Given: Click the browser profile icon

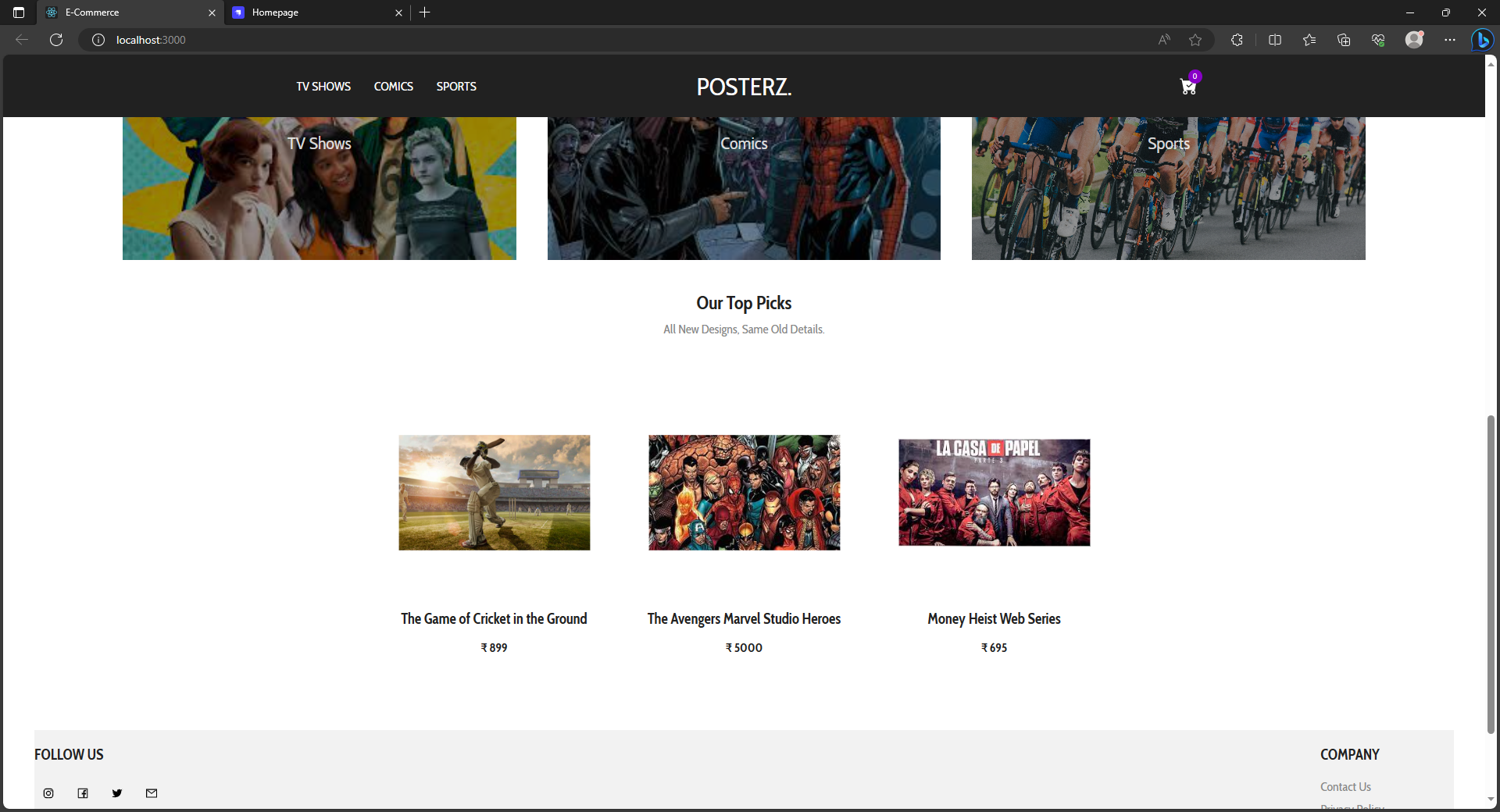Looking at the screenshot, I should point(1415,40).
